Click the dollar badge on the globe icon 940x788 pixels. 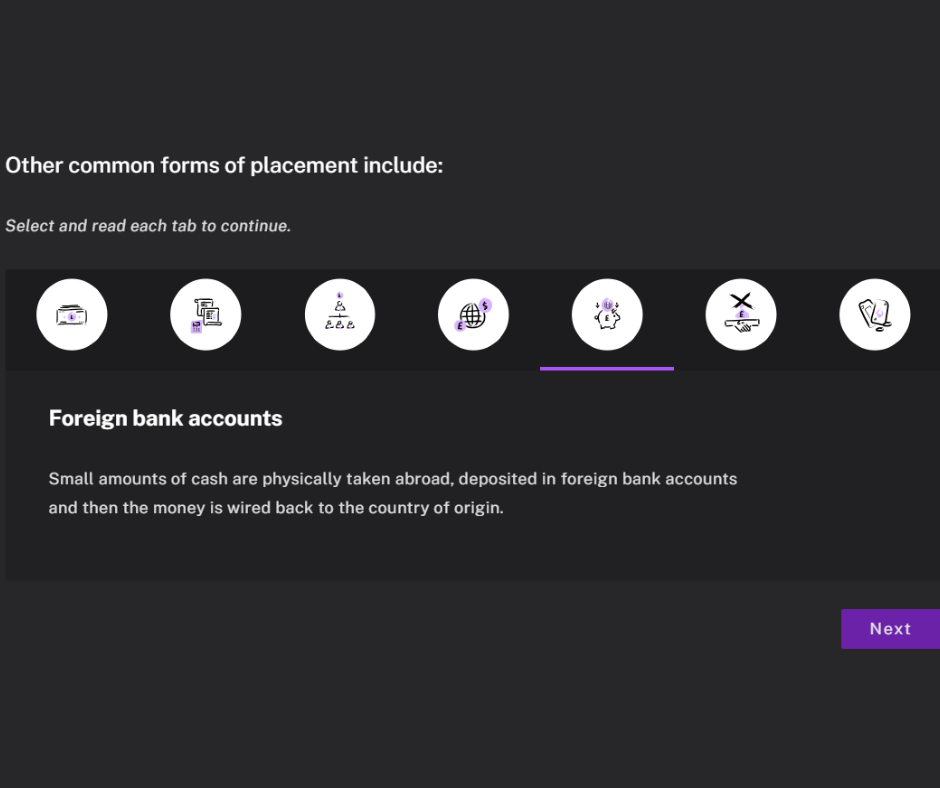pyautogui.click(x=485, y=306)
